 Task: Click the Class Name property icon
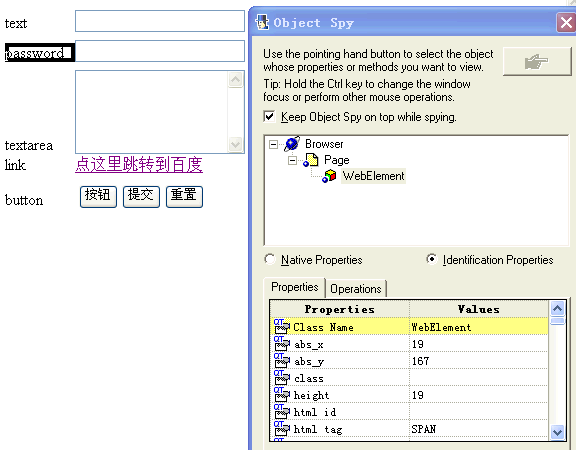(282, 327)
